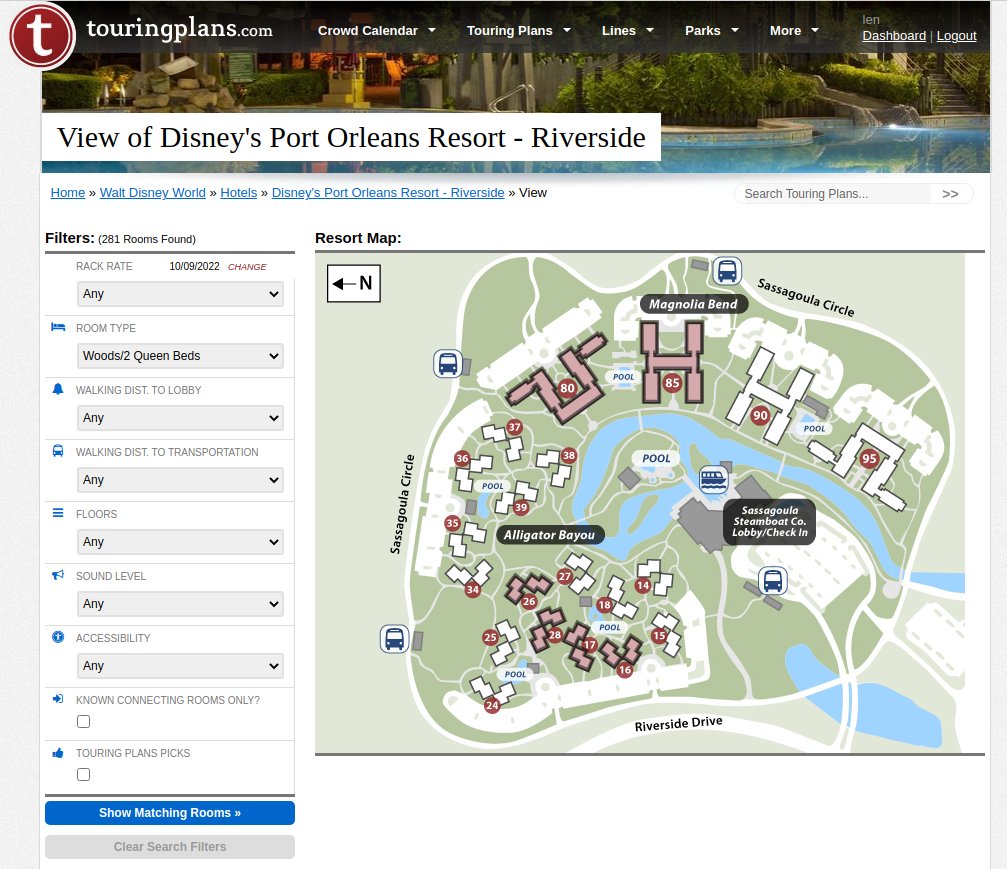The height and width of the screenshot is (869, 1007).
Task: Click the CHANGE date link
Action: (247, 267)
